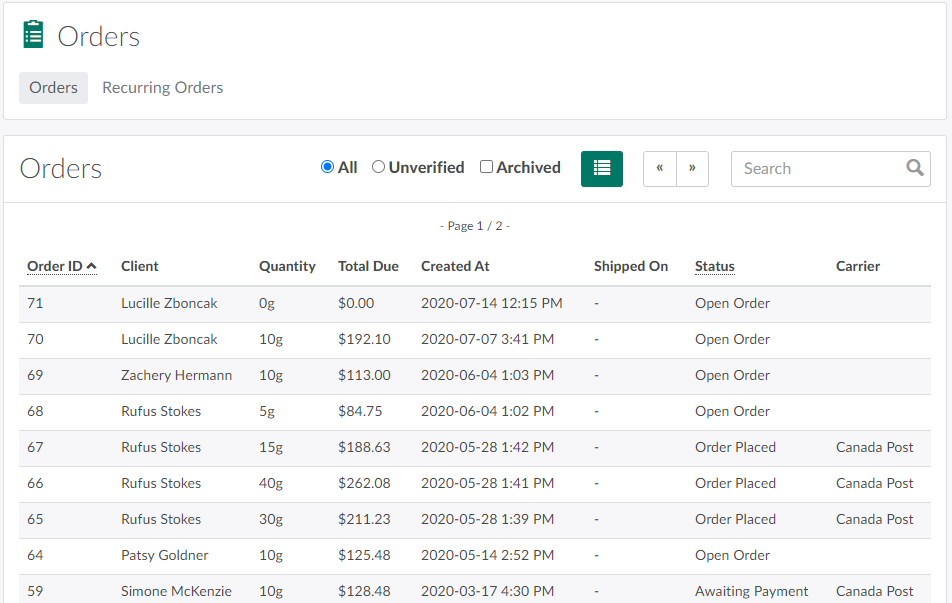Open order 69 row for Zachery Hermann
The image size is (952, 603).
pos(35,375)
